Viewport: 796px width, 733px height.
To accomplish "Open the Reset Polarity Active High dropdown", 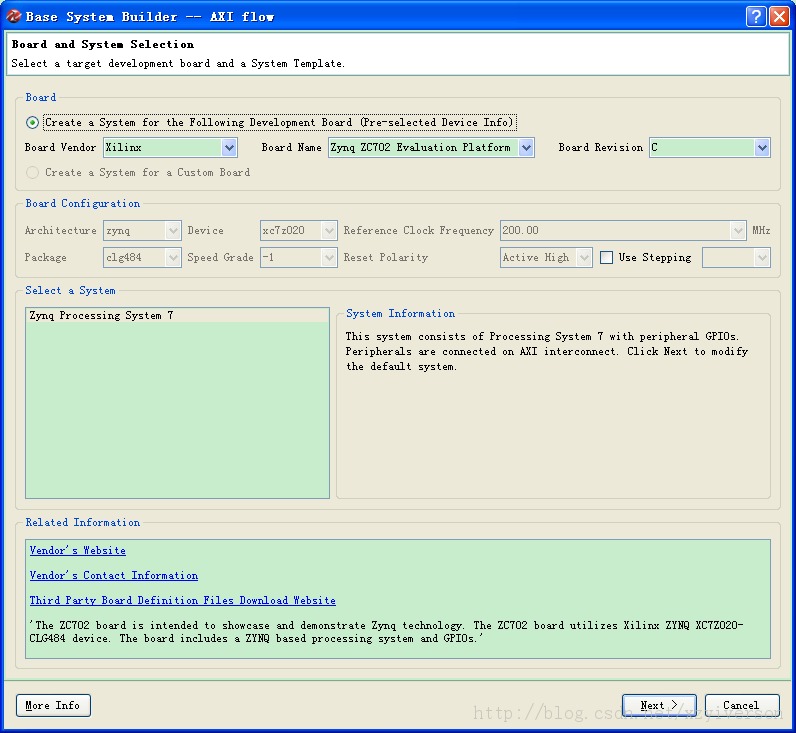I will click(546, 257).
